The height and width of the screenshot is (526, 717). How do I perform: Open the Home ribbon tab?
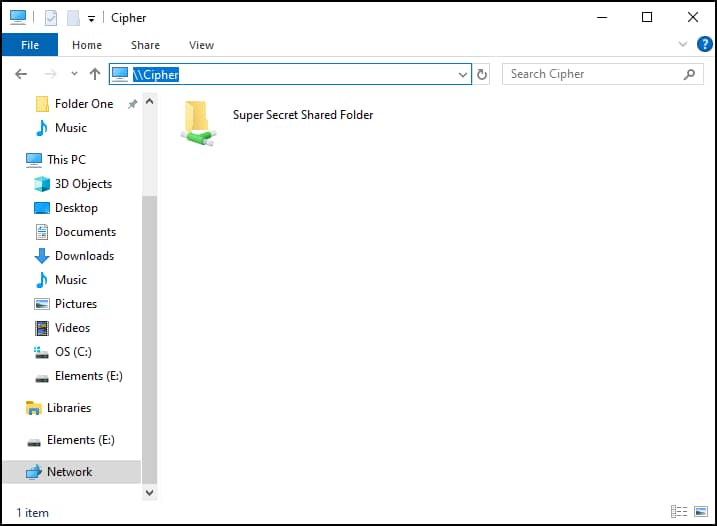click(87, 45)
